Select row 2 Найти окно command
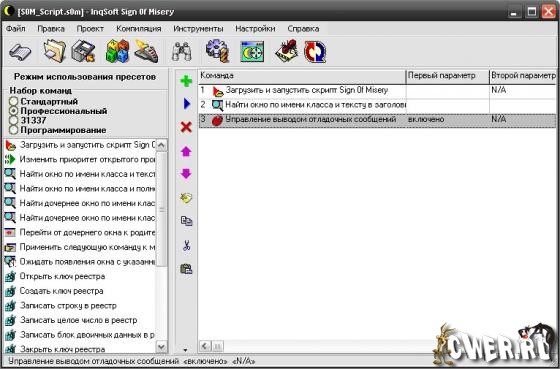 [x=377, y=105]
